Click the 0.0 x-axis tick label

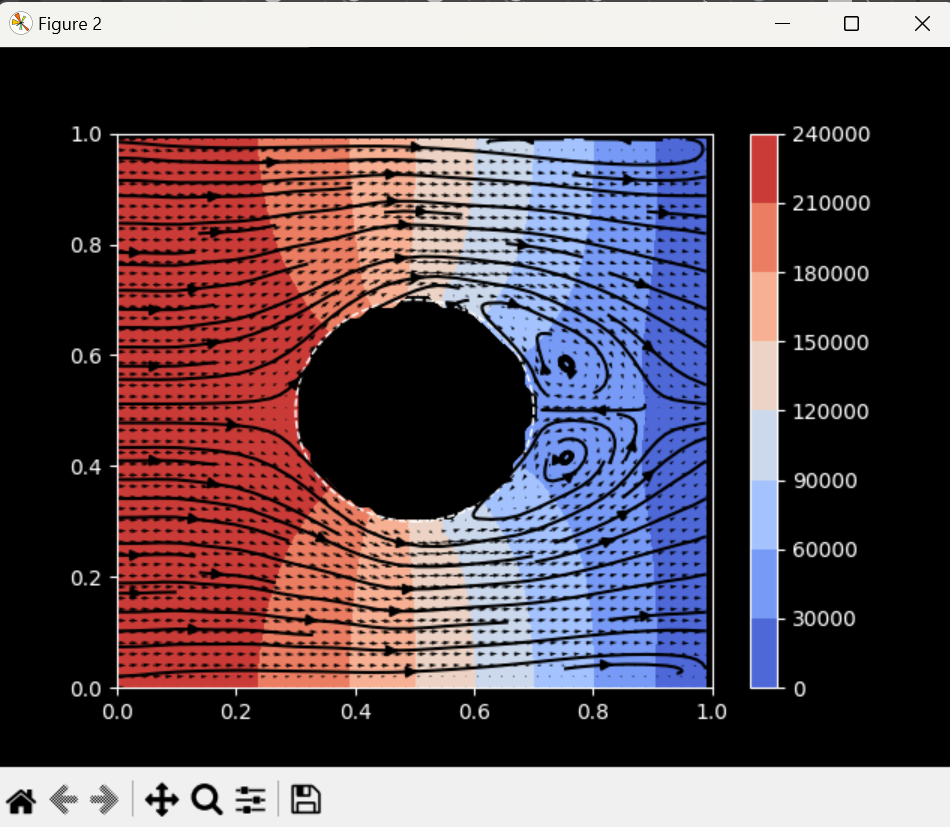pyautogui.click(x=118, y=712)
